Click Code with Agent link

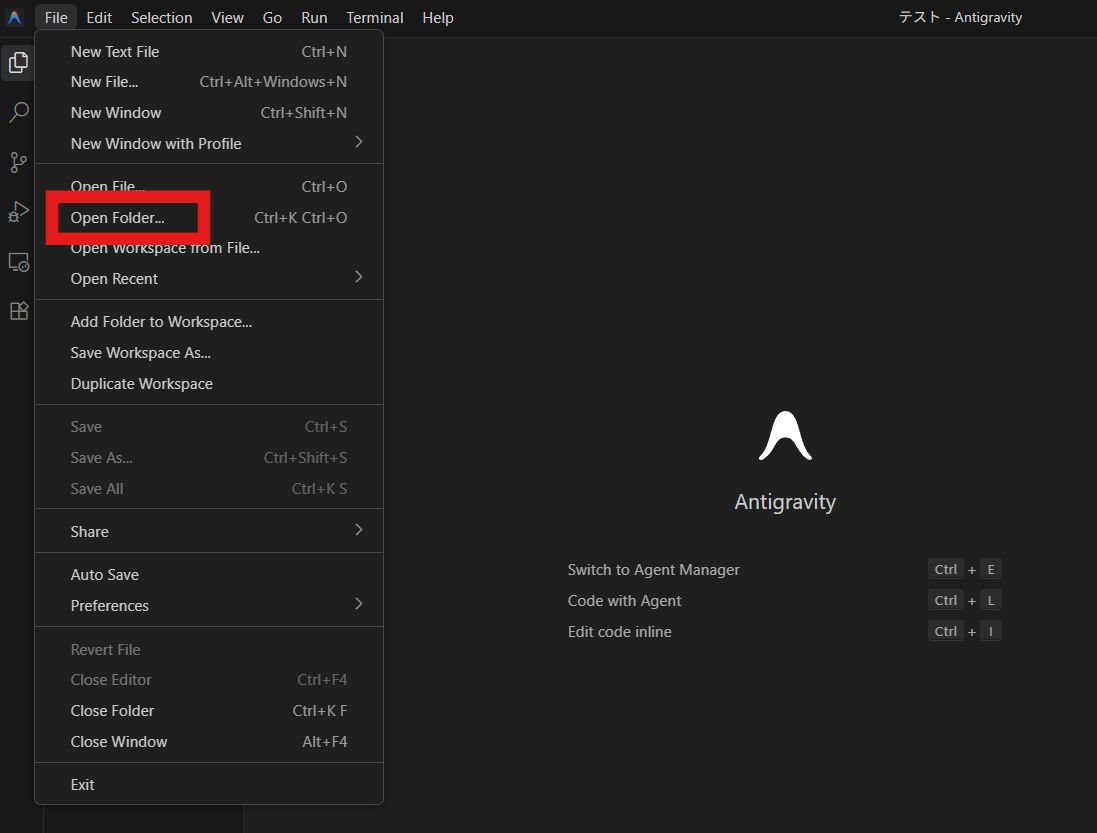click(x=624, y=600)
